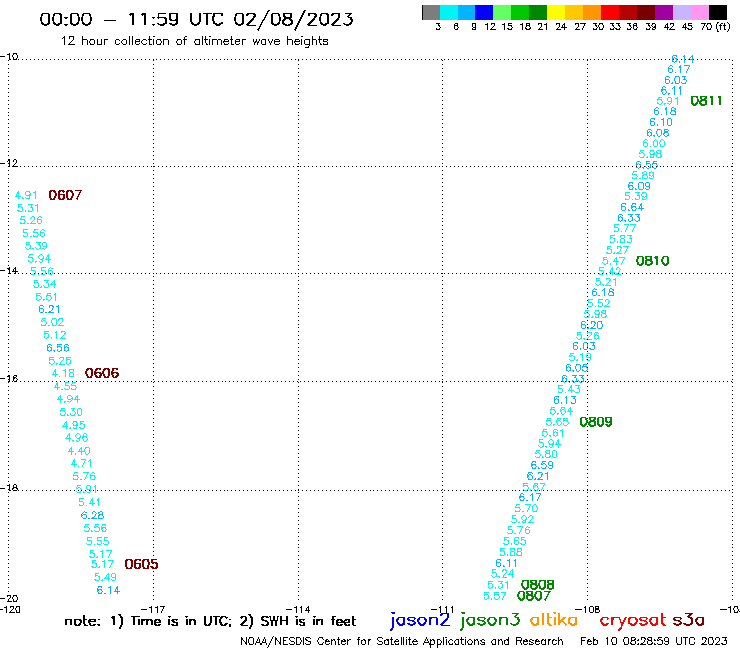This screenshot has width=740, height=650.
Task: Click the pure blue swatch above legend label 12
Action: (484, 12)
